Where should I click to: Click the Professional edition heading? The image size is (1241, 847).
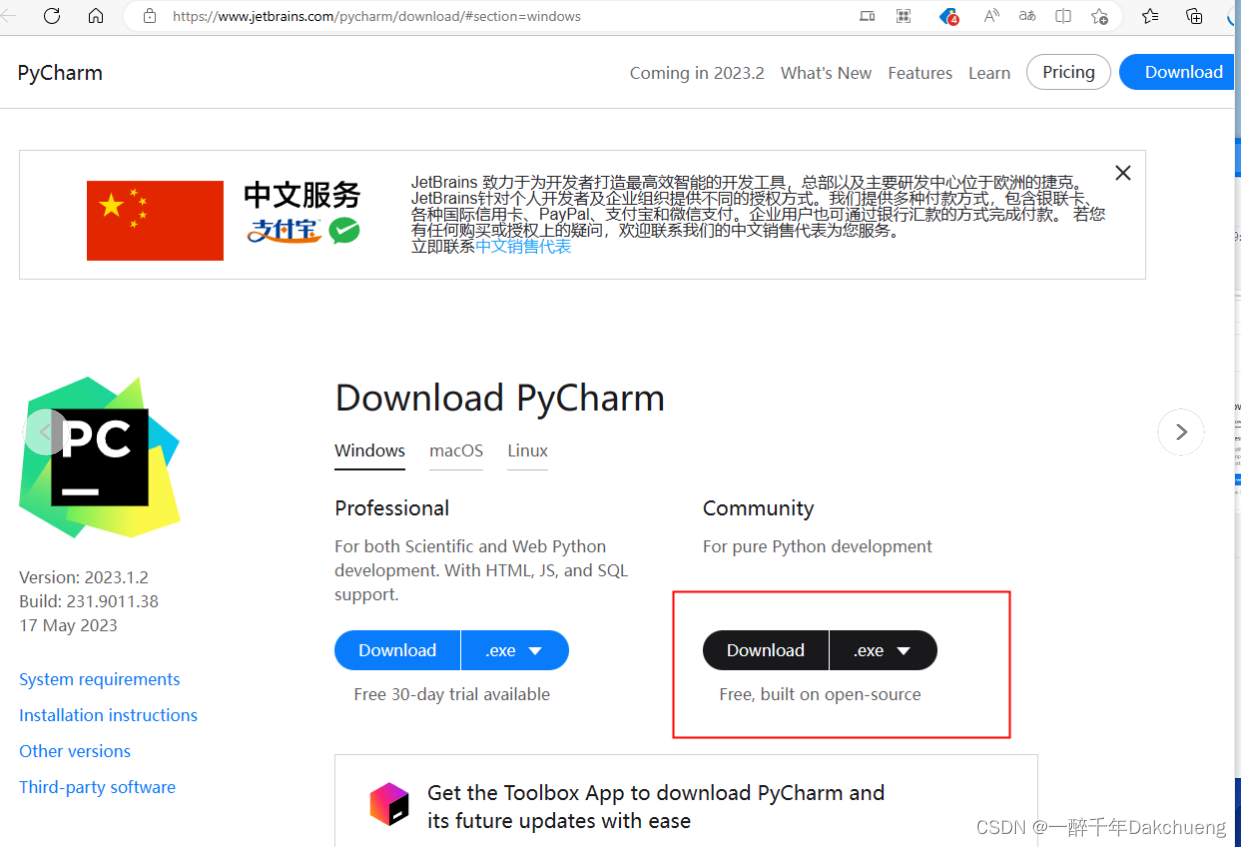392,508
